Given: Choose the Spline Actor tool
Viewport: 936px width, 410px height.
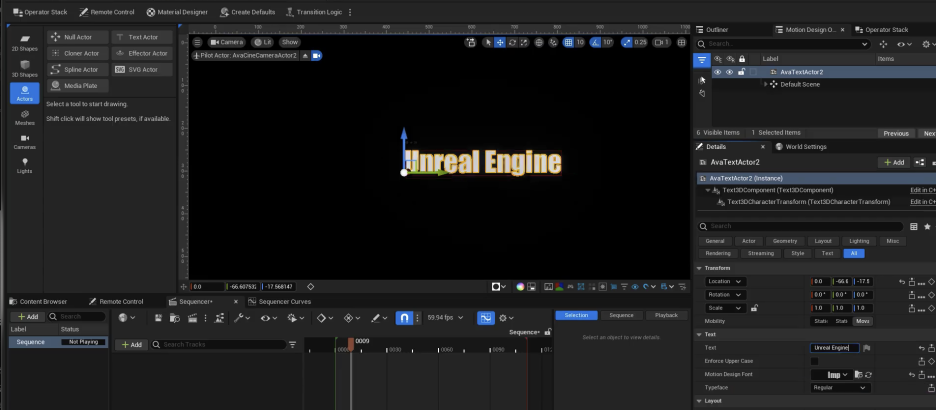Looking at the screenshot, I should tap(78, 69).
